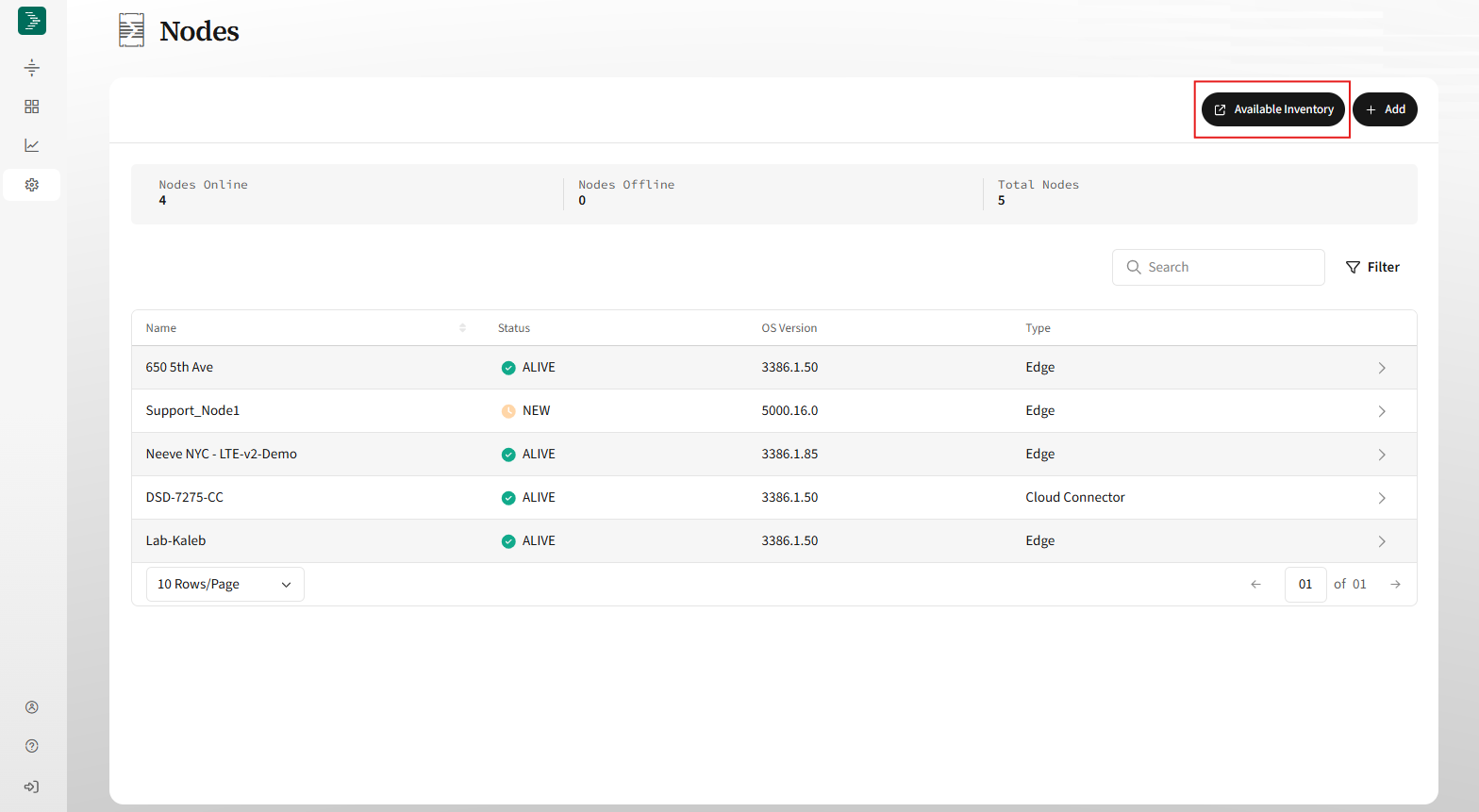This screenshot has height=812, width=1479.
Task: Select the Neeve NYC - LTE-v2-Demo name
Action: [222, 454]
